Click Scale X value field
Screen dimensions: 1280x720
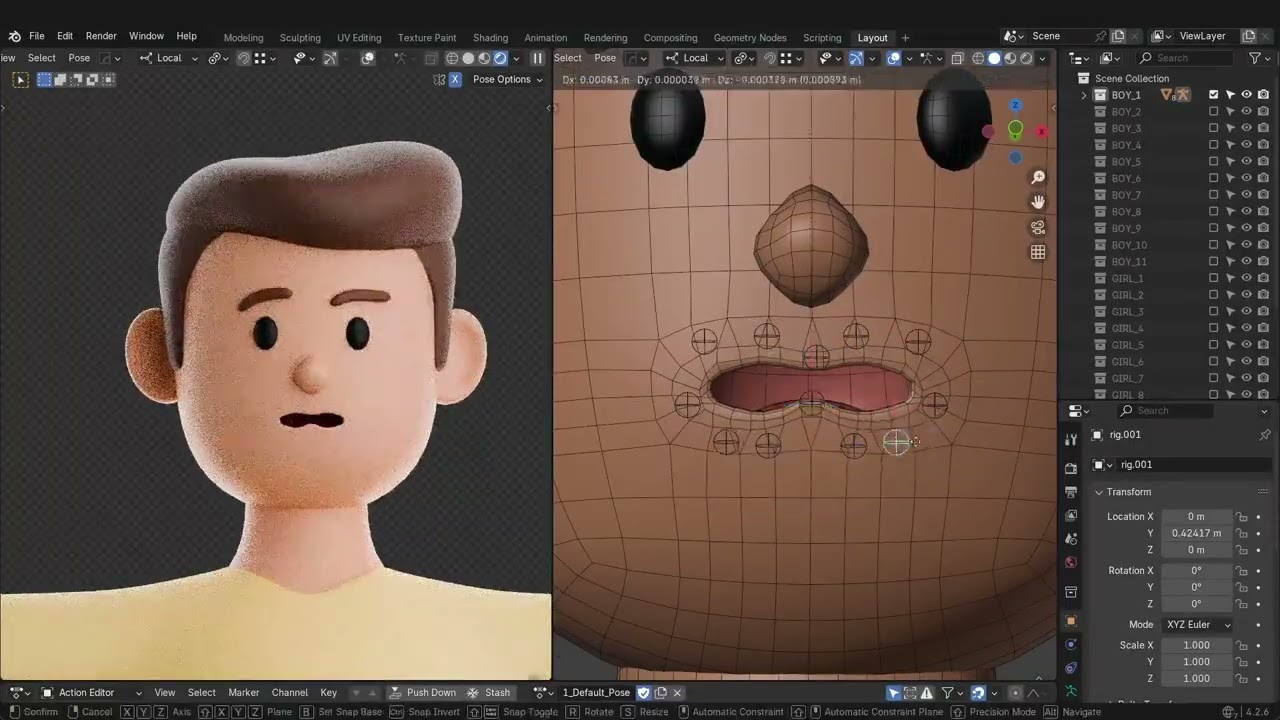1196,645
